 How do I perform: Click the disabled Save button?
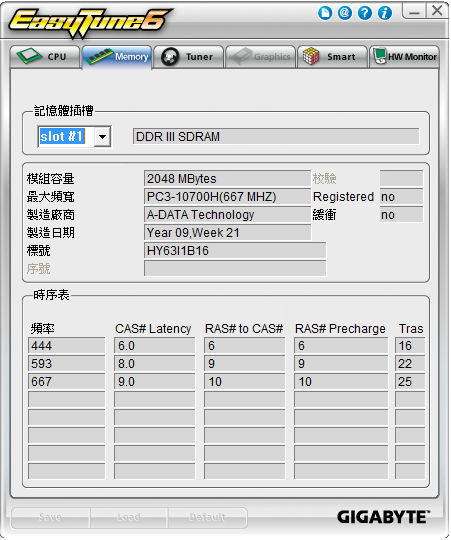pos(51,517)
